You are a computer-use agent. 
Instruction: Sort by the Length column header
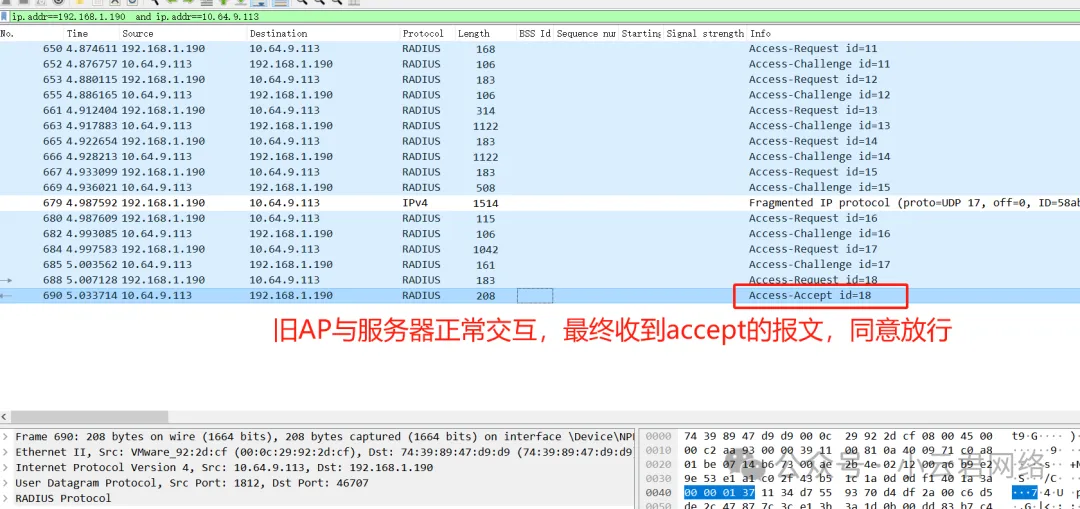tap(474, 34)
